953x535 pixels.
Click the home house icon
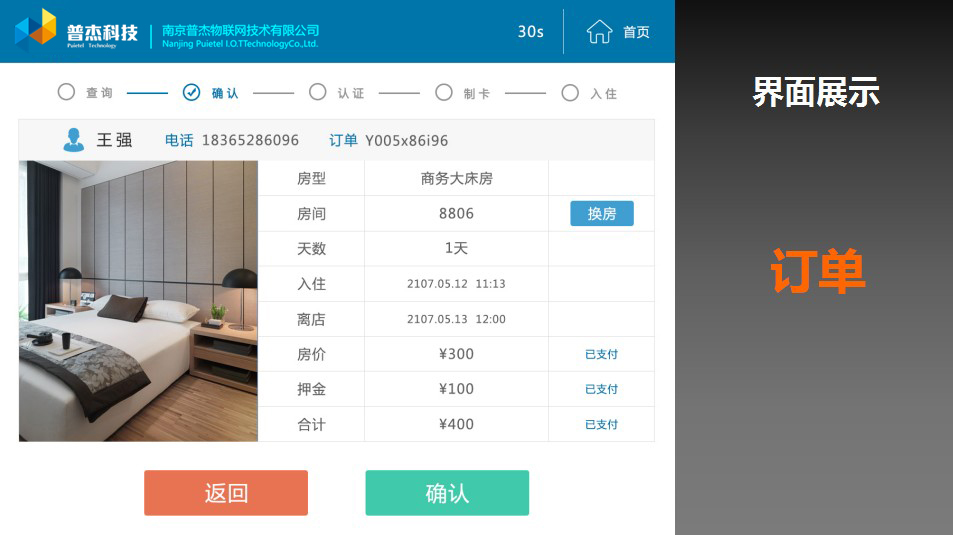coord(599,32)
